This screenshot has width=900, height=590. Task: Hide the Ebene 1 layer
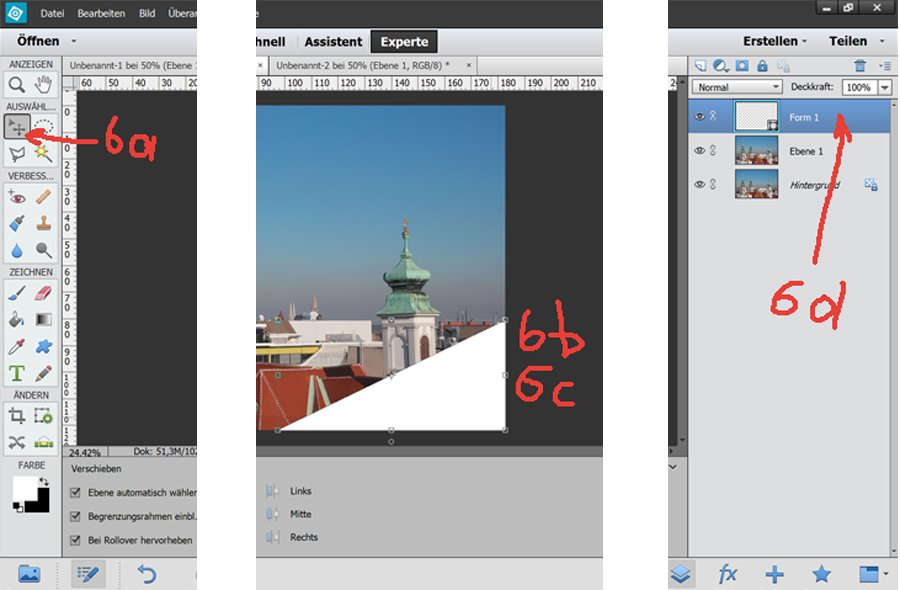[x=699, y=150]
